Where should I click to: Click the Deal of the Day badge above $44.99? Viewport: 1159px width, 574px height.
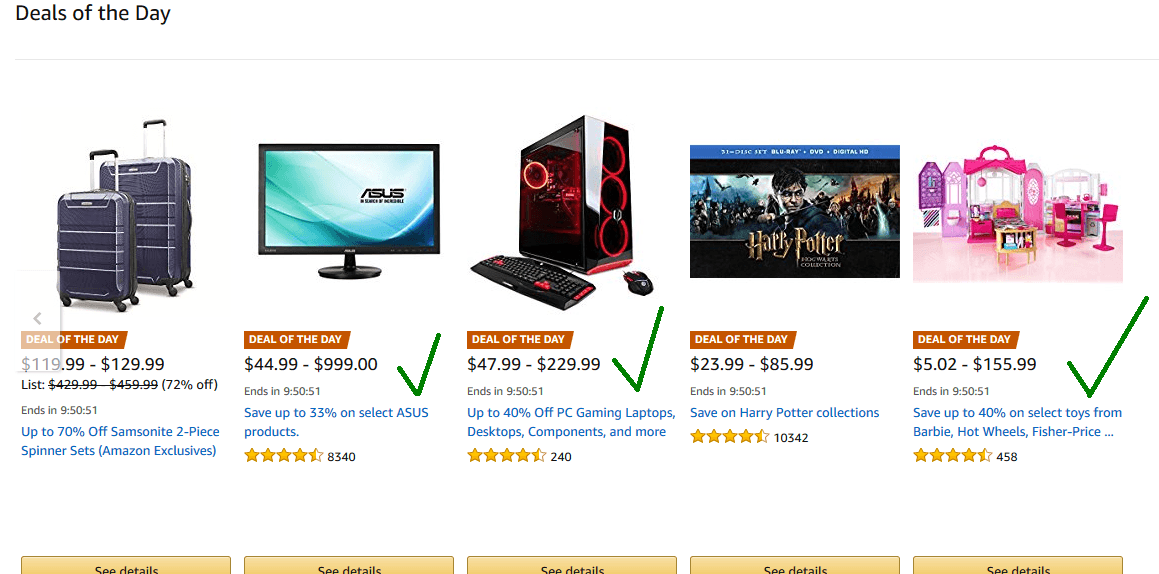296,340
